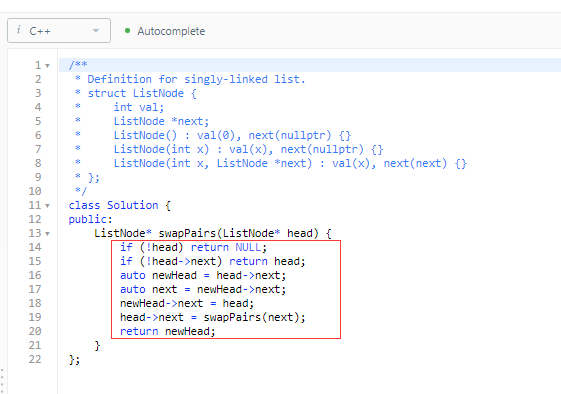Image resolution: width=561 pixels, height=394 pixels.
Task: Toggle the Autocomplete indicator
Action: click(x=165, y=31)
